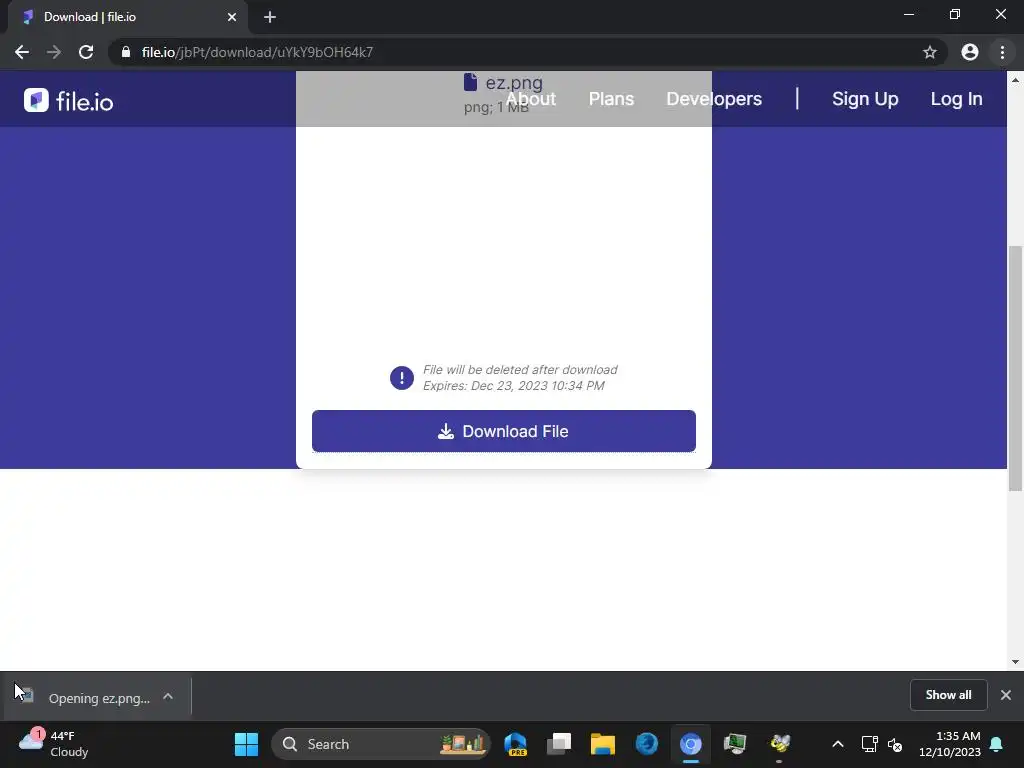Open the About page
1024x768 pixels.
[x=530, y=99]
